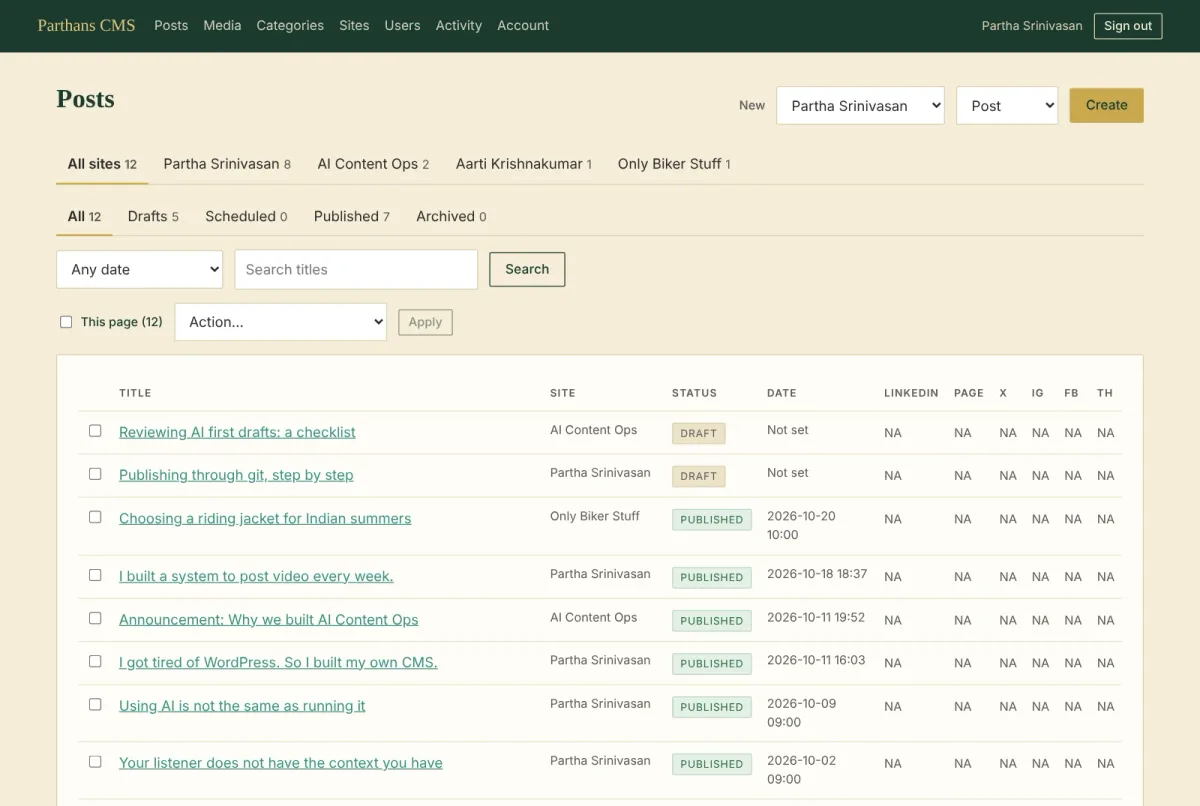Click the date '2026-10-11 16:03'
Screen dimensions: 1200x806
[816, 660]
